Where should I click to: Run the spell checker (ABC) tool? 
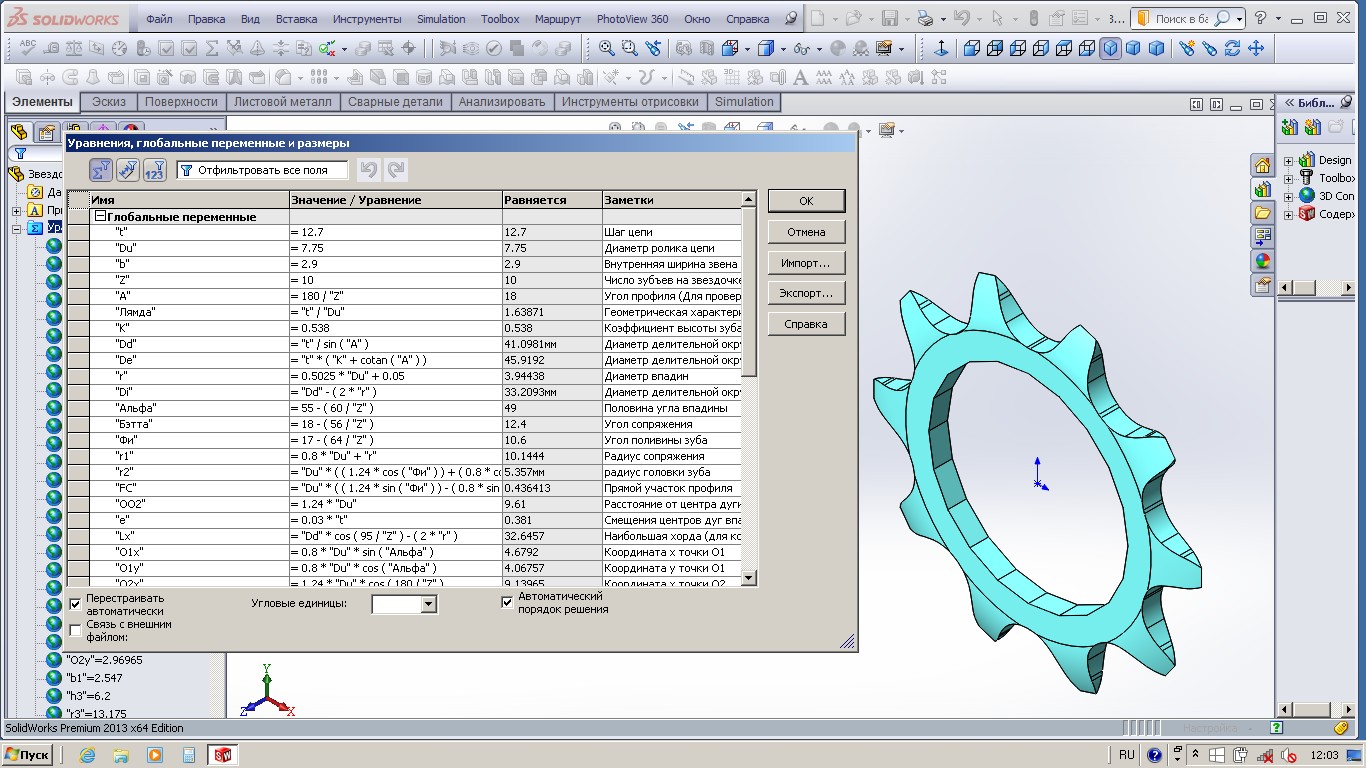coord(27,47)
